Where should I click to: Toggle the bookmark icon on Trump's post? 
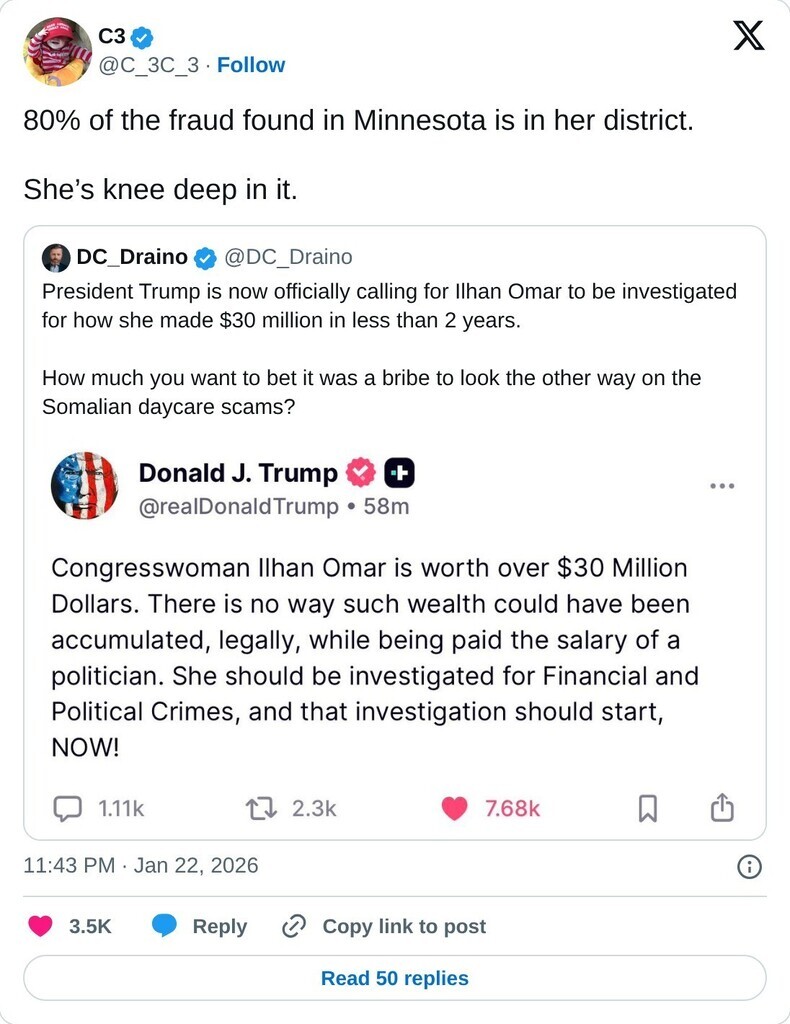[x=647, y=808]
